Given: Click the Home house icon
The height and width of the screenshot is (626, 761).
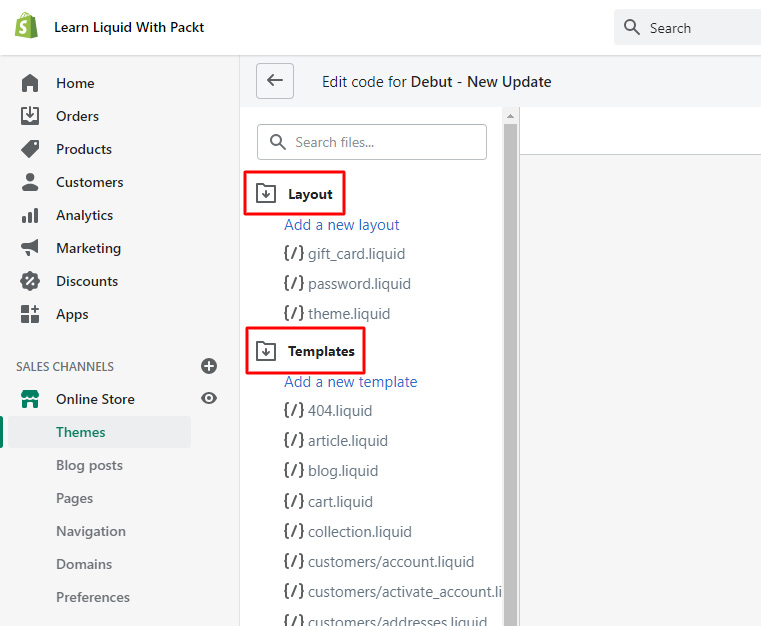Looking at the screenshot, I should click(30, 83).
